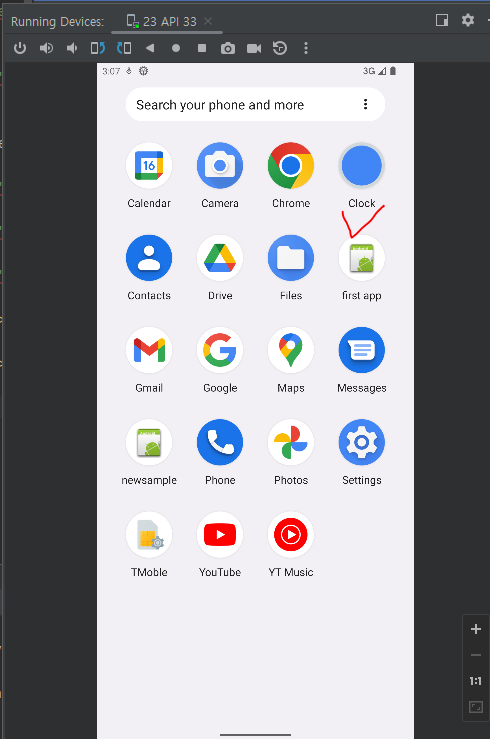Open the YT Music app
The width and height of the screenshot is (490, 739).
[x=291, y=534]
